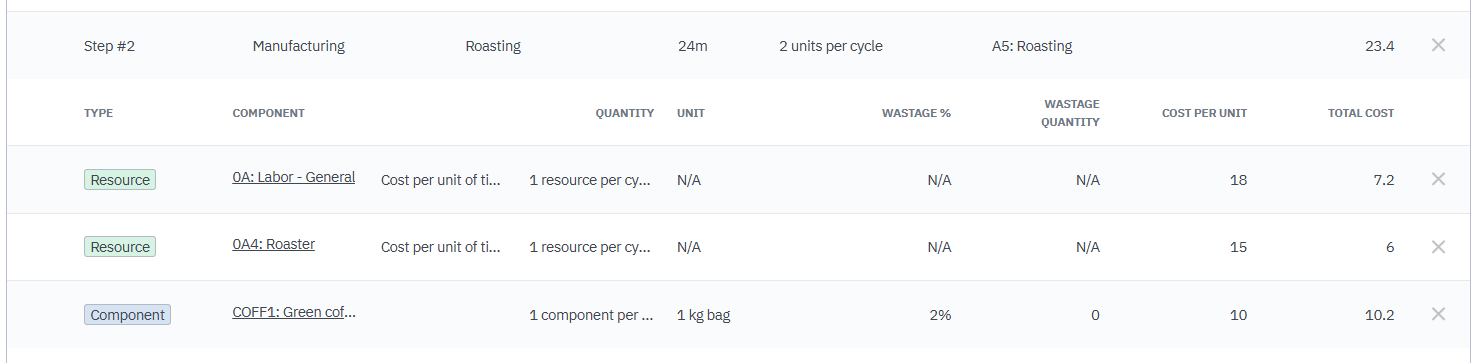Screen dimensions: 1475x363
Task: Delete the Labor - General resource row
Action: 1438,179
